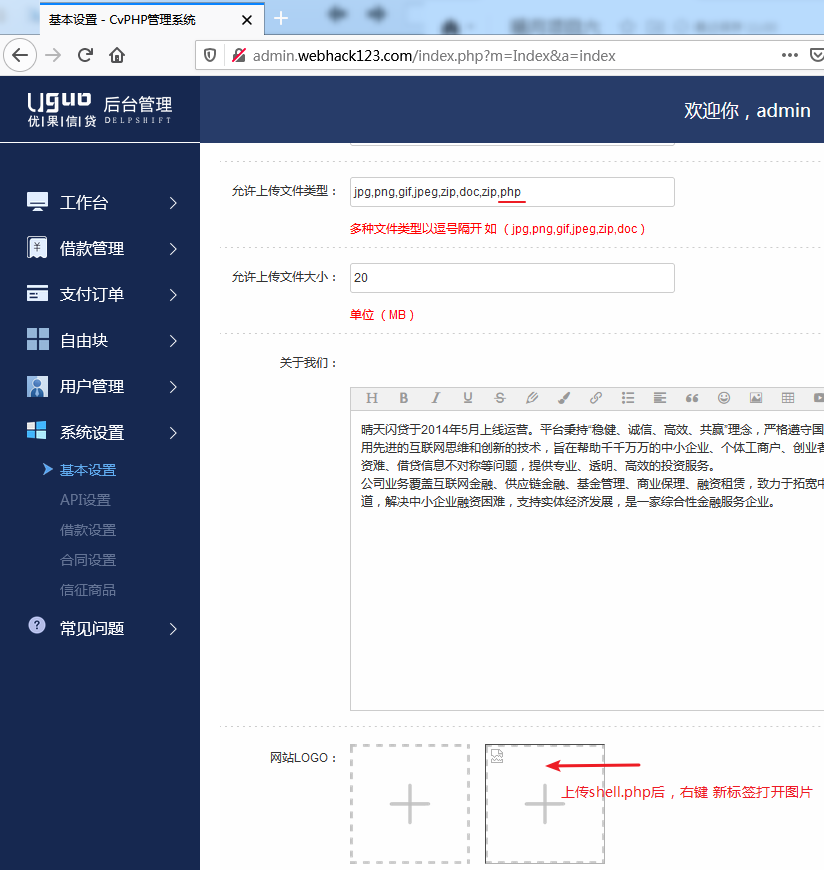
Task: Click the address bar URL
Action: point(434,56)
